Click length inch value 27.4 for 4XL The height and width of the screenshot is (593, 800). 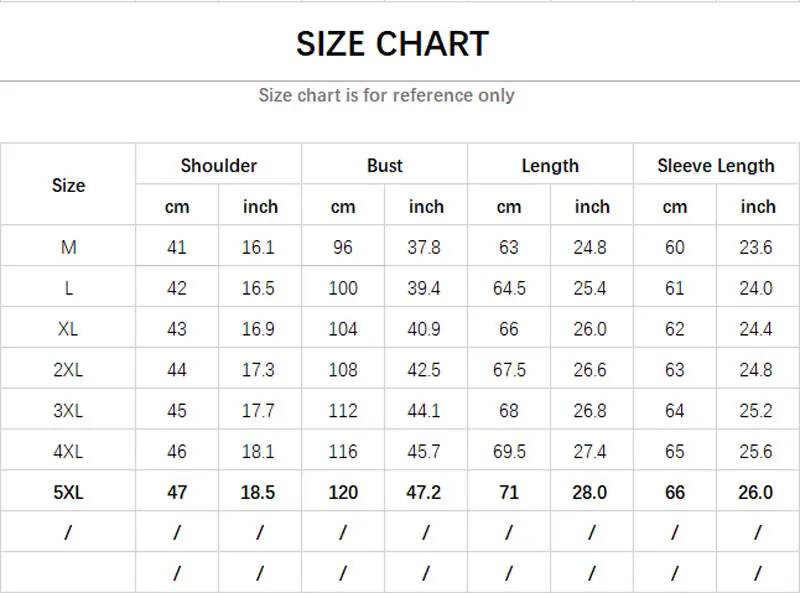pos(591,452)
